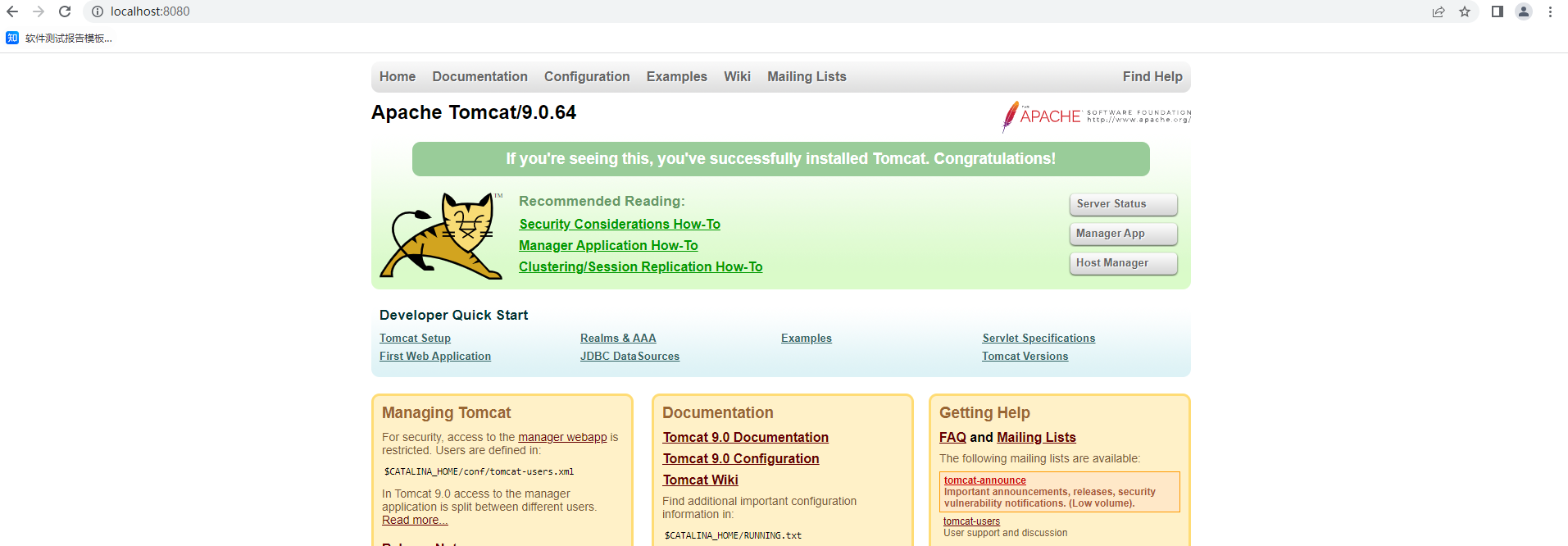Image resolution: width=1568 pixels, height=546 pixels.
Task: Click the Read more... link
Action: click(415, 520)
